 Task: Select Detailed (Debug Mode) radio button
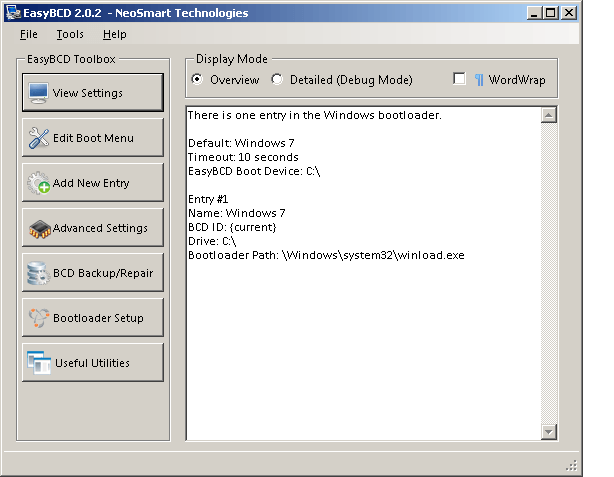(x=277, y=80)
